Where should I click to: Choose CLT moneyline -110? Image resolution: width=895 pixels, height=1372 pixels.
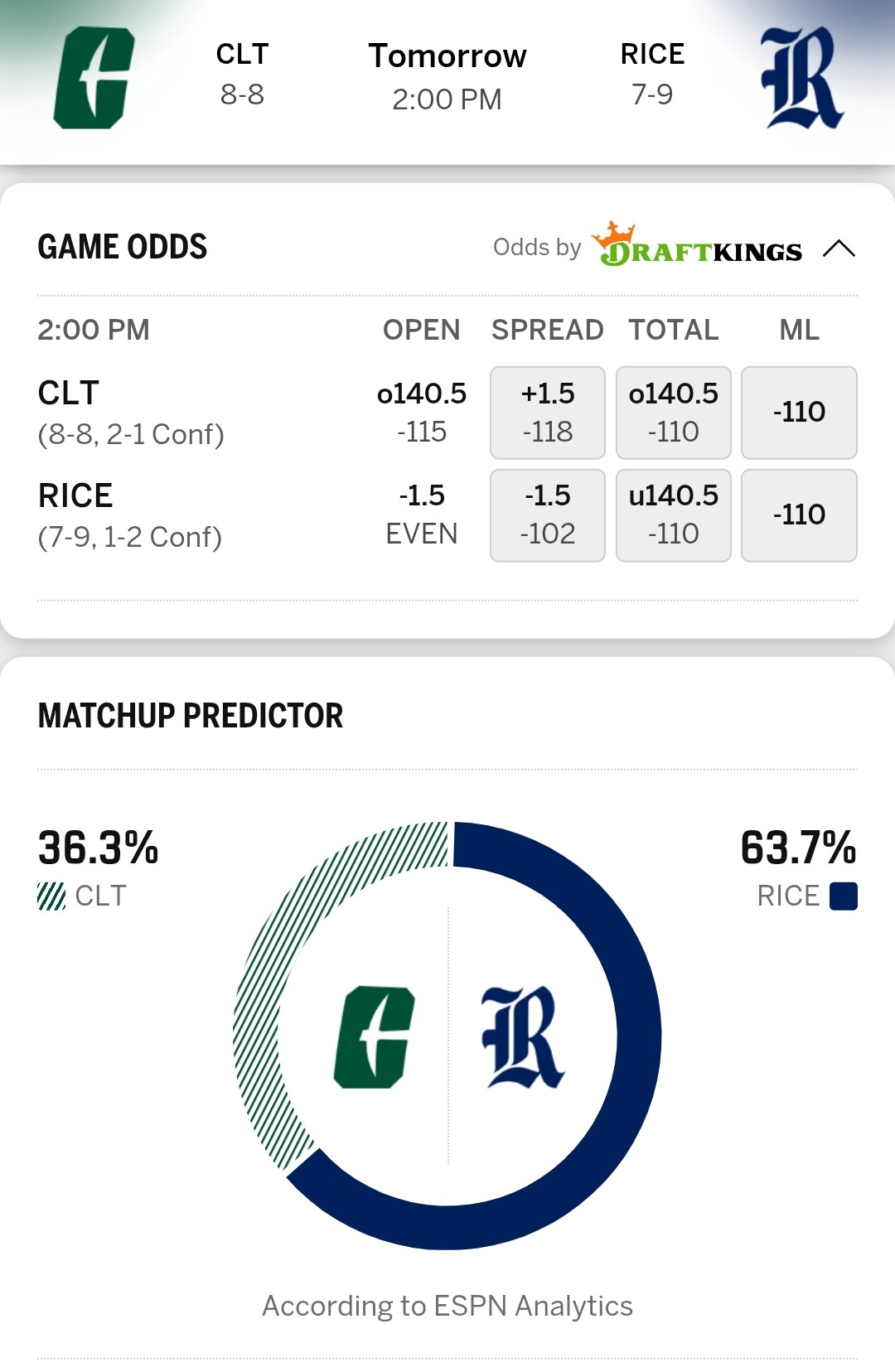pos(799,413)
